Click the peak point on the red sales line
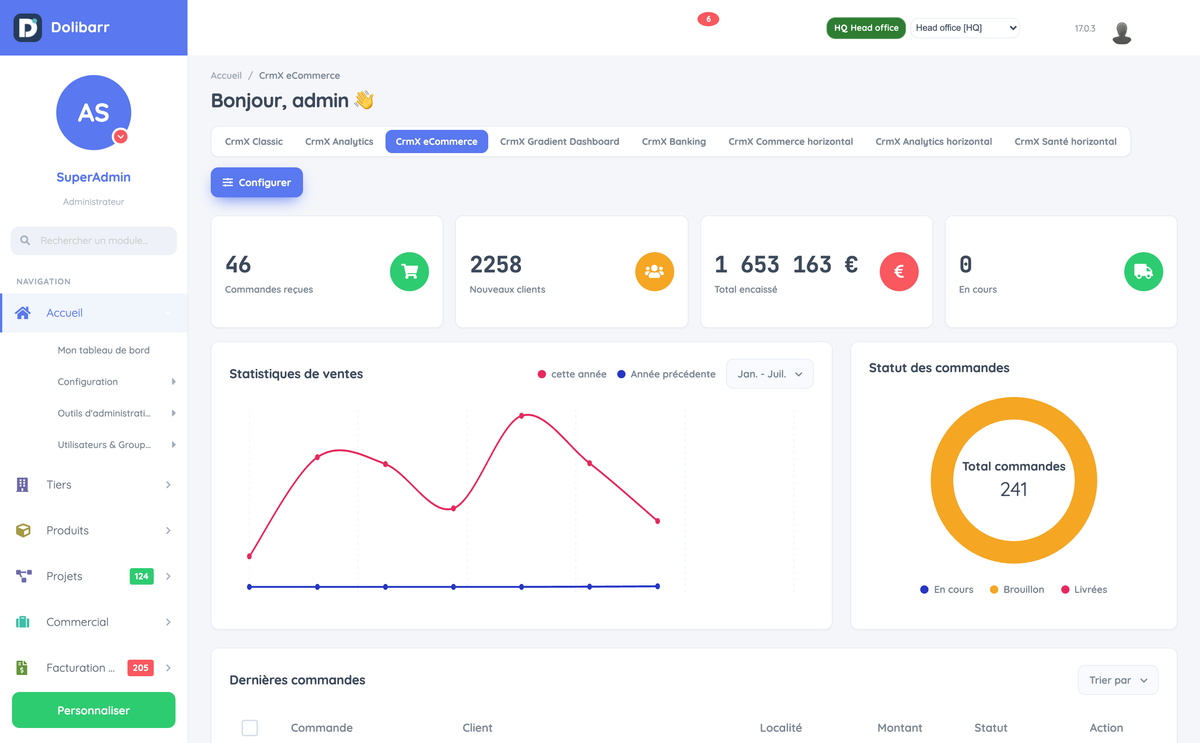Image resolution: width=1200 pixels, height=743 pixels. coord(521,415)
